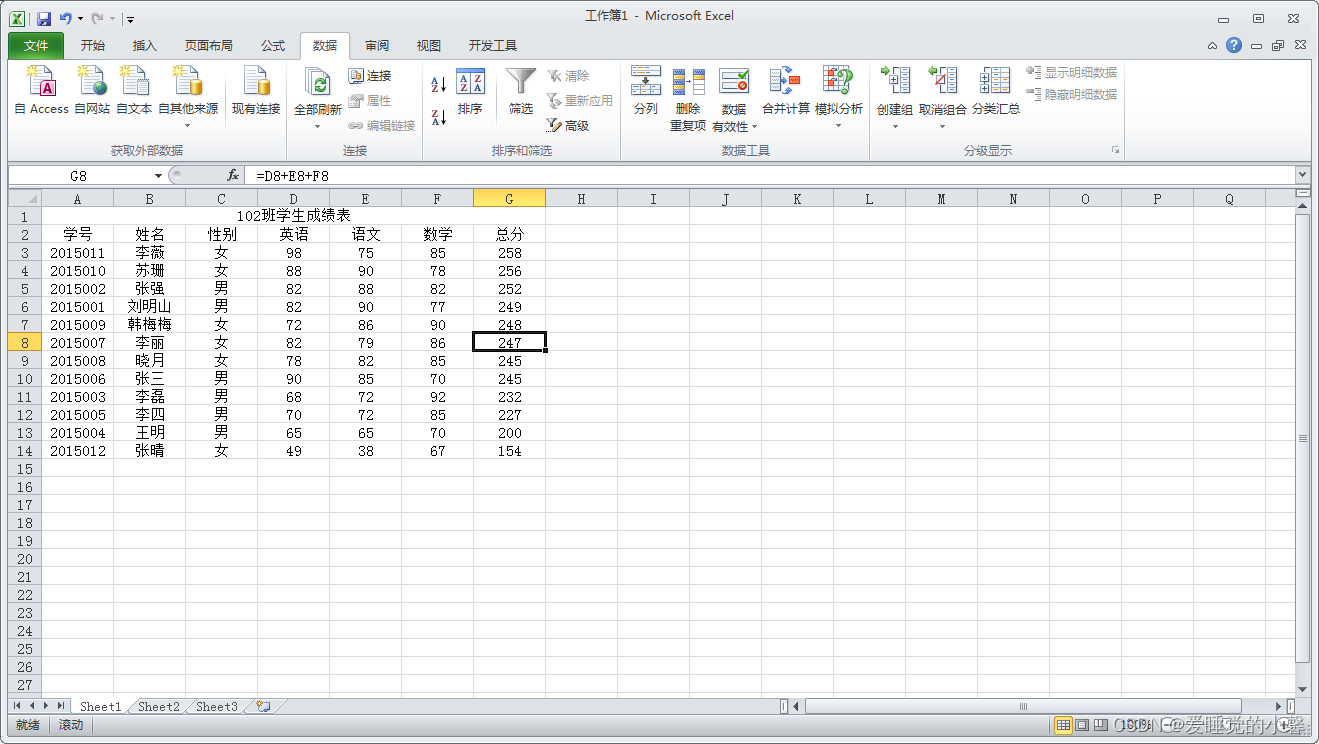Click Consolidate (合并计算)
Image resolution: width=1319 pixels, height=744 pixels.
(x=786, y=91)
